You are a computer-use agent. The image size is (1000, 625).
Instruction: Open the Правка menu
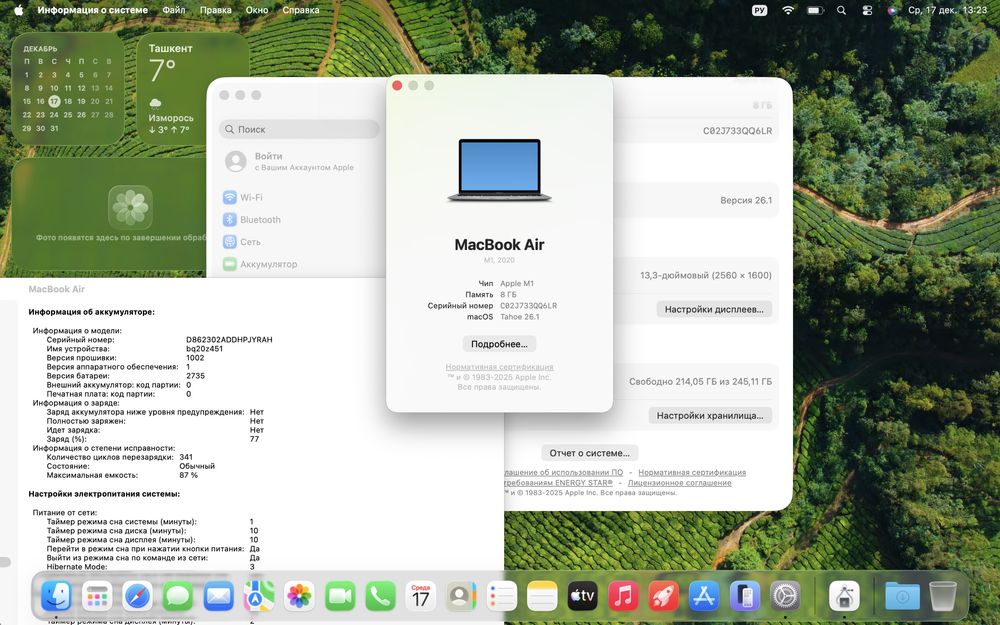pyautogui.click(x=216, y=10)
